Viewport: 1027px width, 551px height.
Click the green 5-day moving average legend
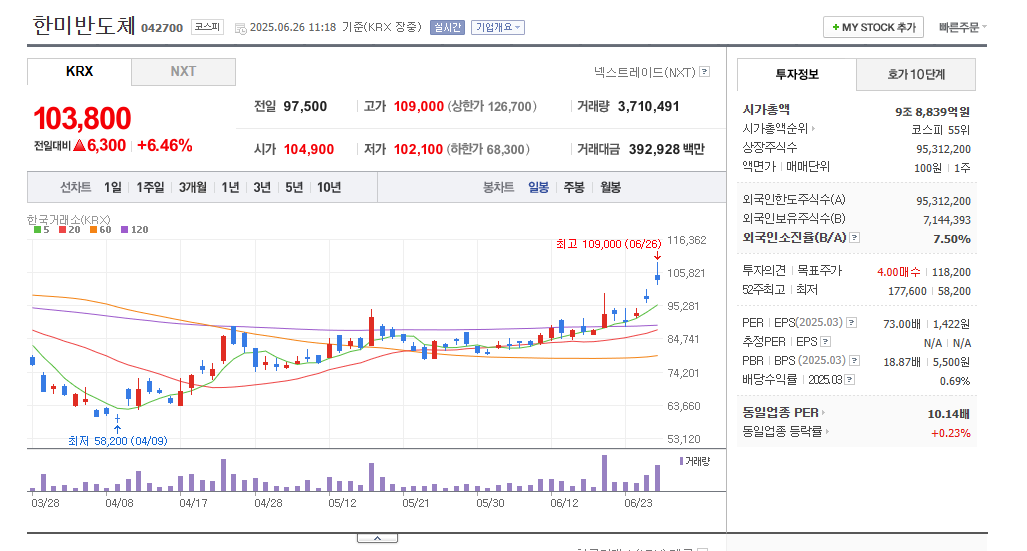point(42,230)
